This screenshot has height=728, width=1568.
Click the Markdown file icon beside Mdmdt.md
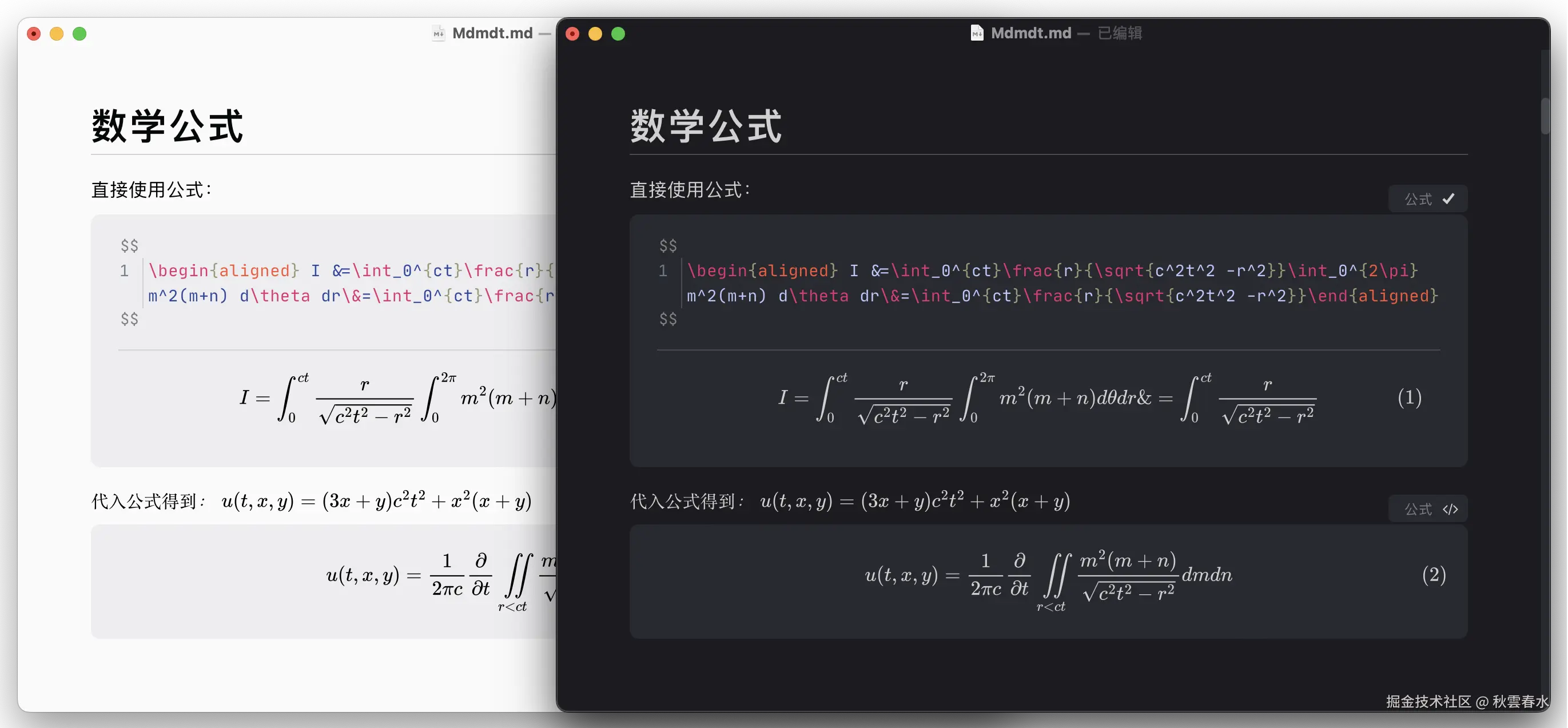pyautogui.click(x=976, y=33)
